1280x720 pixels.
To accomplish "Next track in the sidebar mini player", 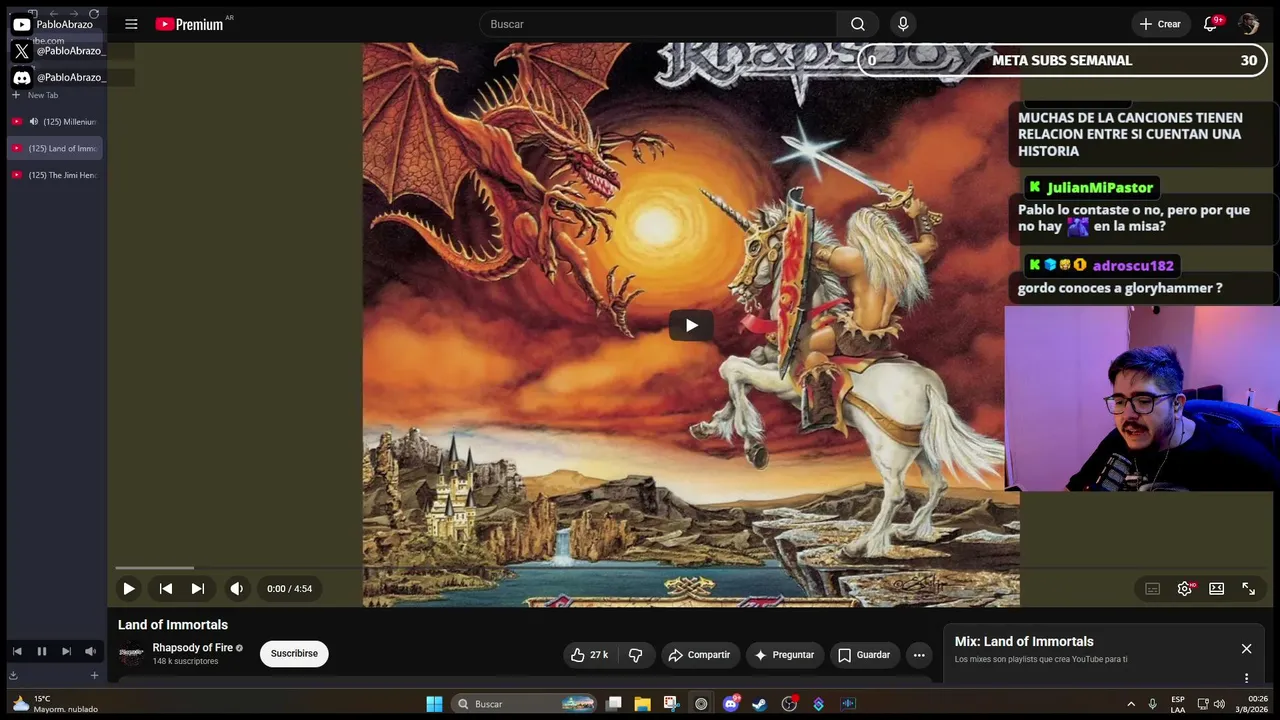I will pyautogui.click(x=66, y=651).
